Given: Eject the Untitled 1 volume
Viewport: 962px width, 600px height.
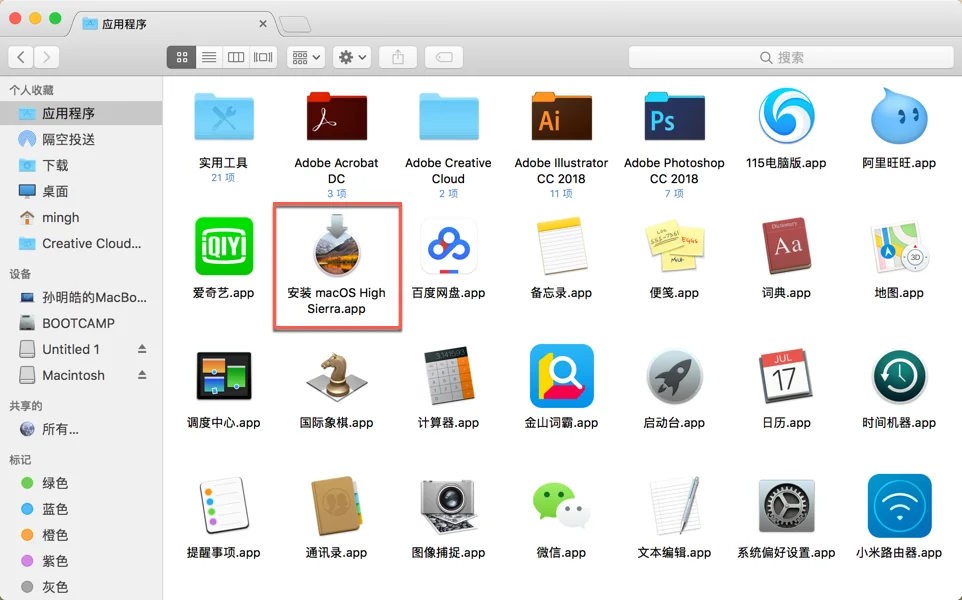Looking at the screenshot, I should pos(142,348).
